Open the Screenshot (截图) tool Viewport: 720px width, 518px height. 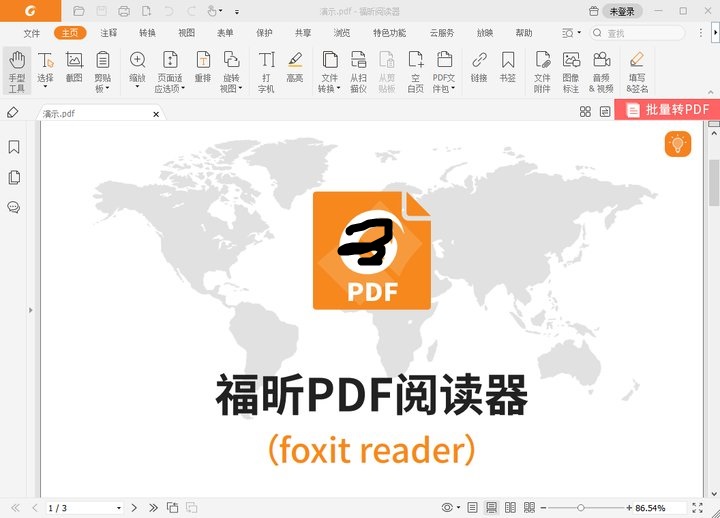74,67
